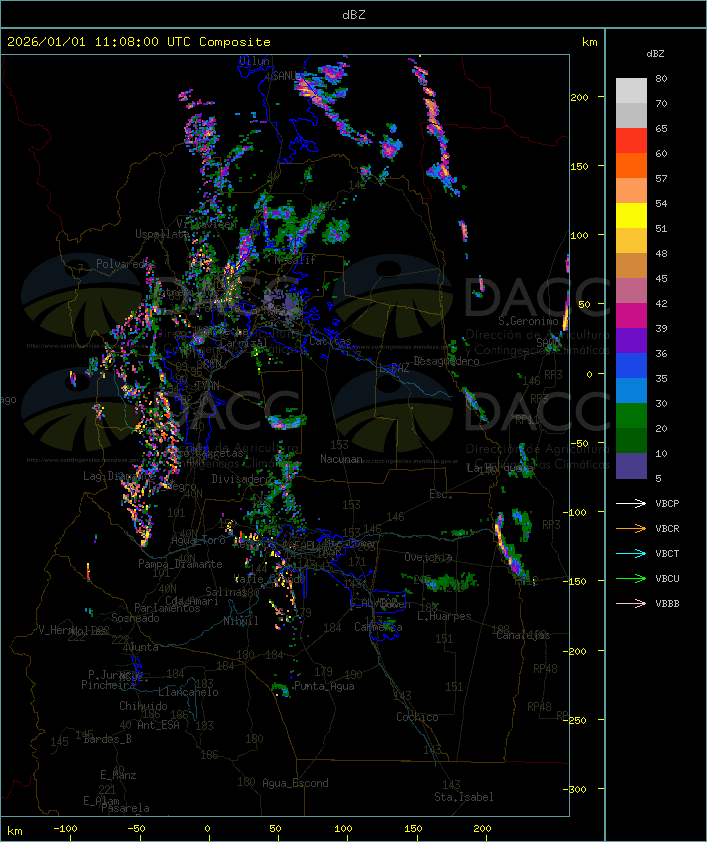Click the 'VBBB' legend label
Viewport: 707px width, 842px height.
click(x=667, y=604)
